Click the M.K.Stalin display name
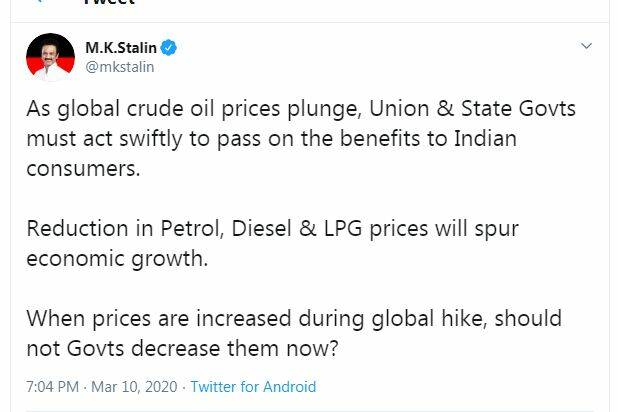 pos(121,48)
